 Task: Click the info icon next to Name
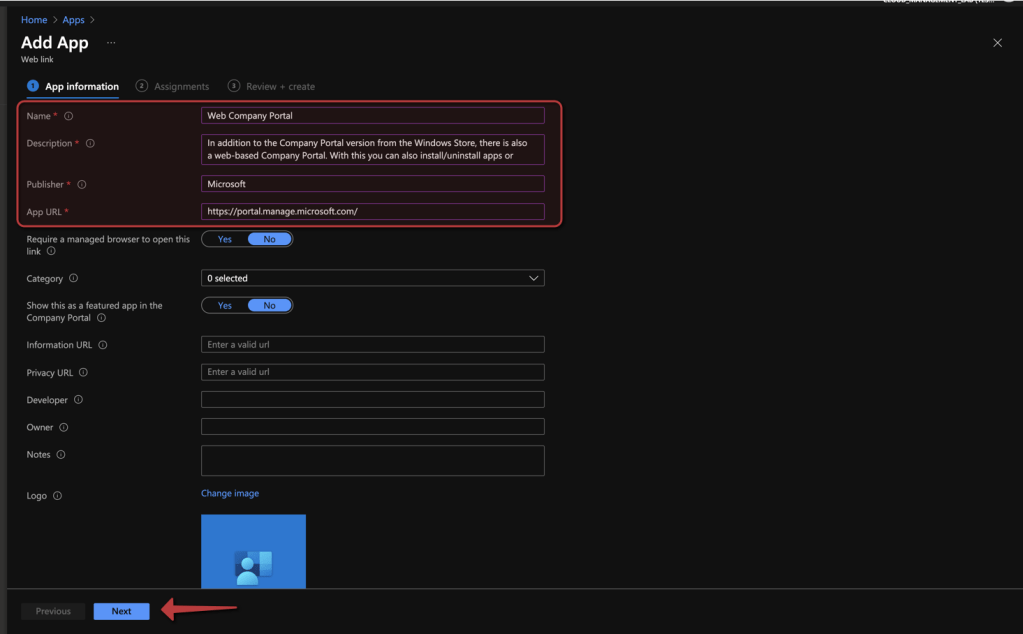[69, 116]
